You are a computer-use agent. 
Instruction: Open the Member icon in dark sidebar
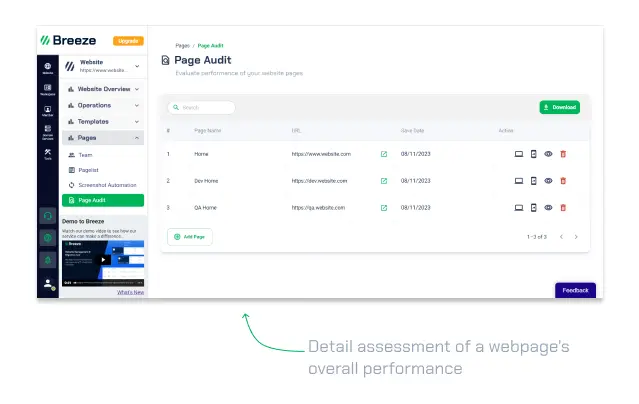click(48, 111)
